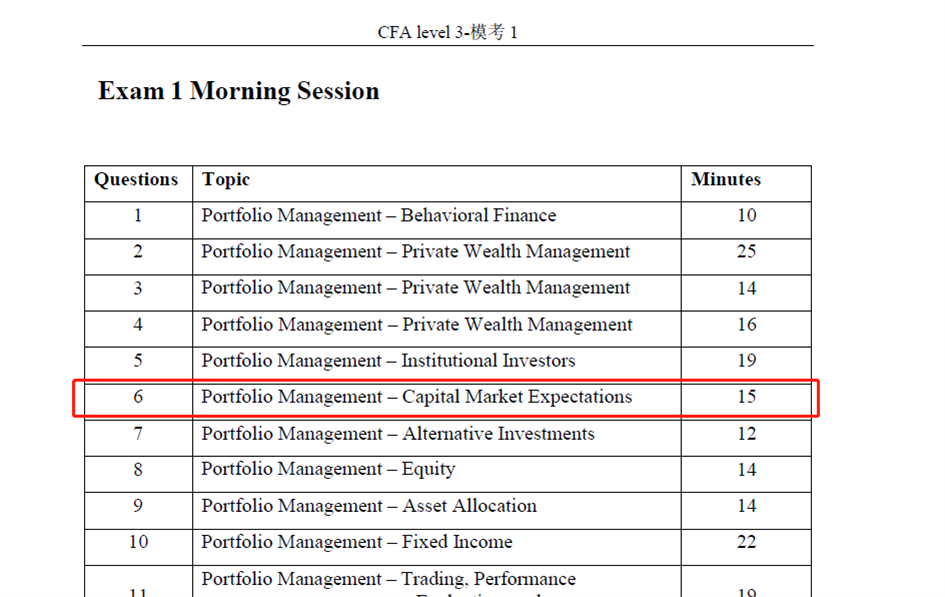Select the Alternative Investments topic text
This screenshot has width=945, height=597.
coord(397,434)
